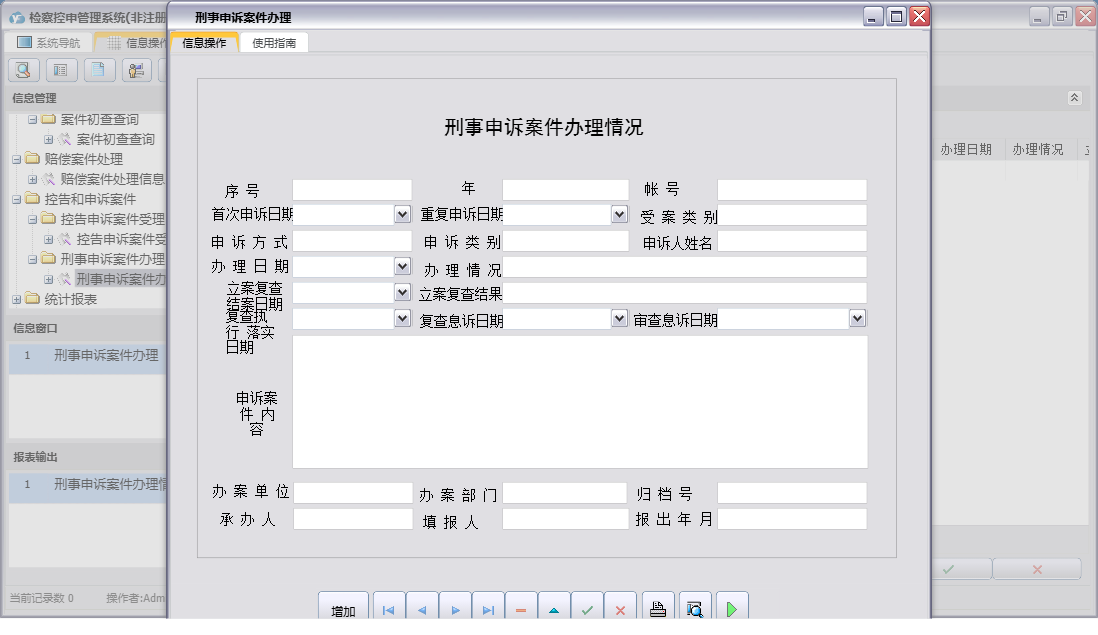The height and width of the screenshot is (635, 1098).
Task: Click the 增加 button
Action: click(x=343, y=610)
